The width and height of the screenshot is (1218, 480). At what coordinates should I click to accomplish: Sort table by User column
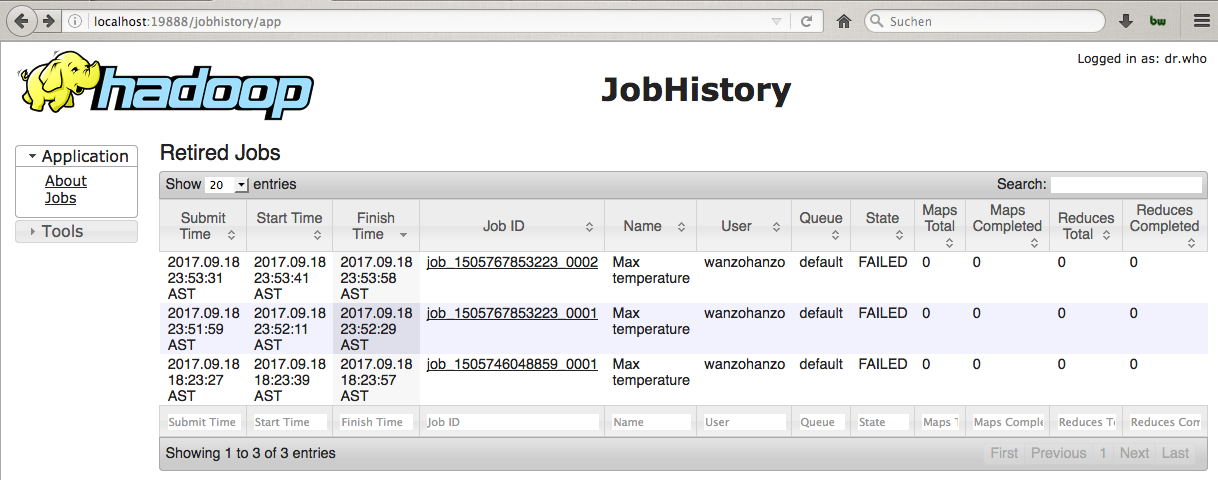[743, 226]
